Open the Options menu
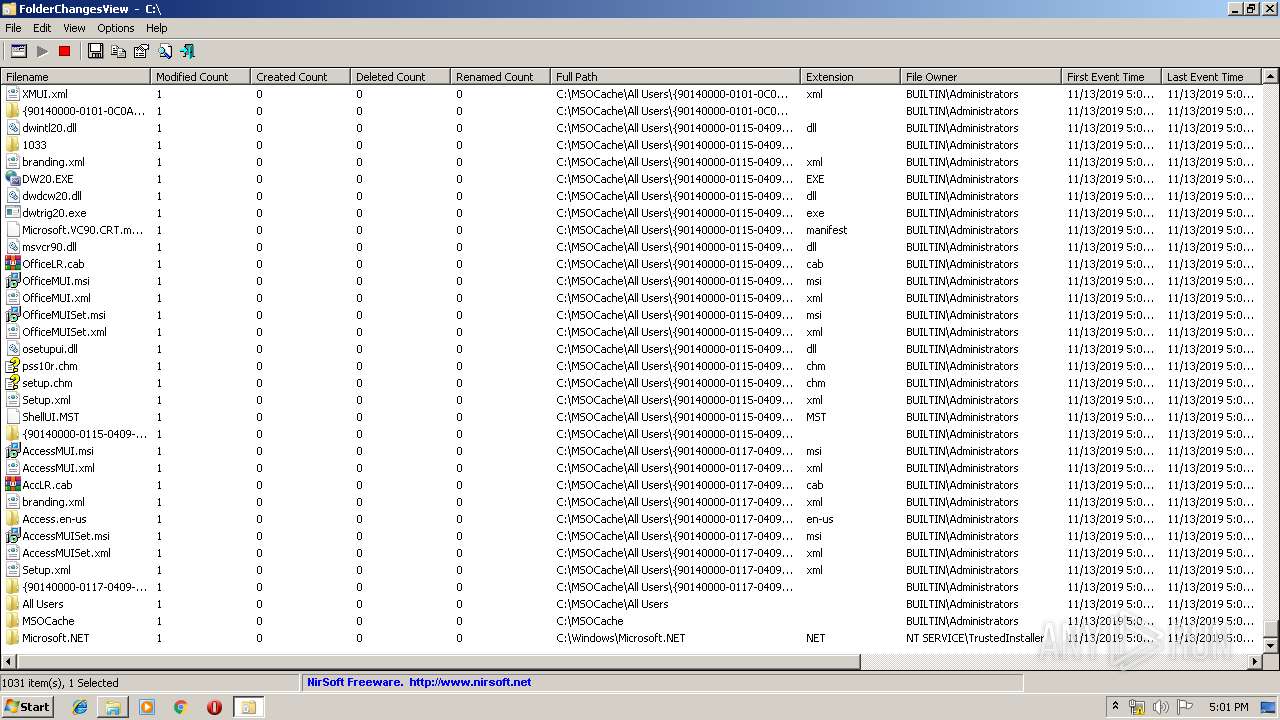The height and width of the screenshot is (720, 1280). (x=116, y=28)
